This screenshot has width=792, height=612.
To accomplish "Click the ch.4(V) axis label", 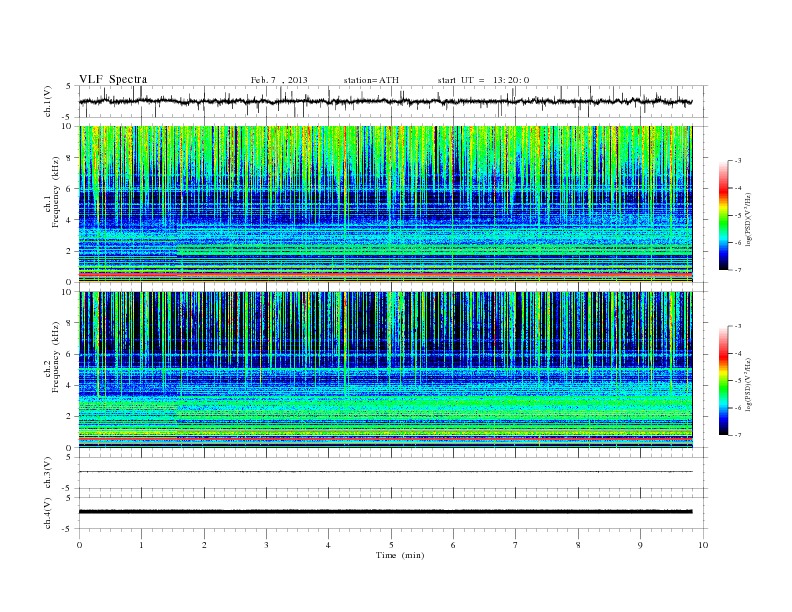I will tap(48, 513).
